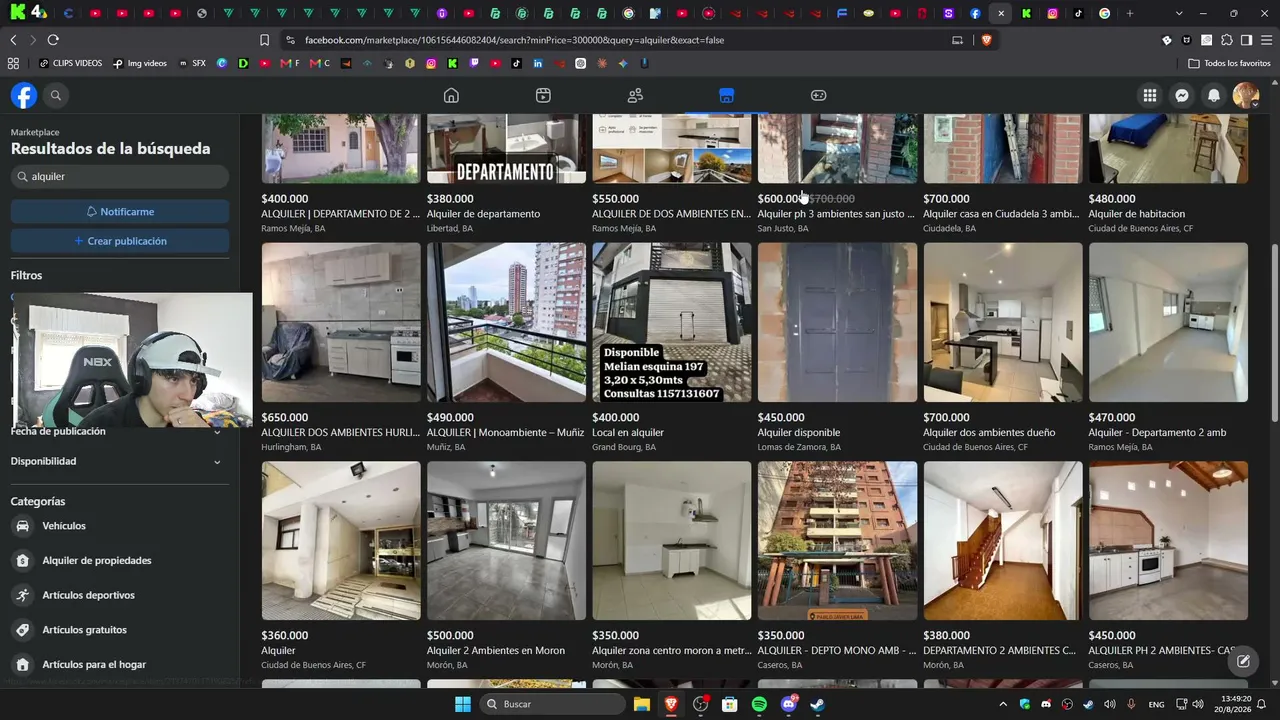Toggle the Brave sidebar panel icon

[x=1246, y=40]
